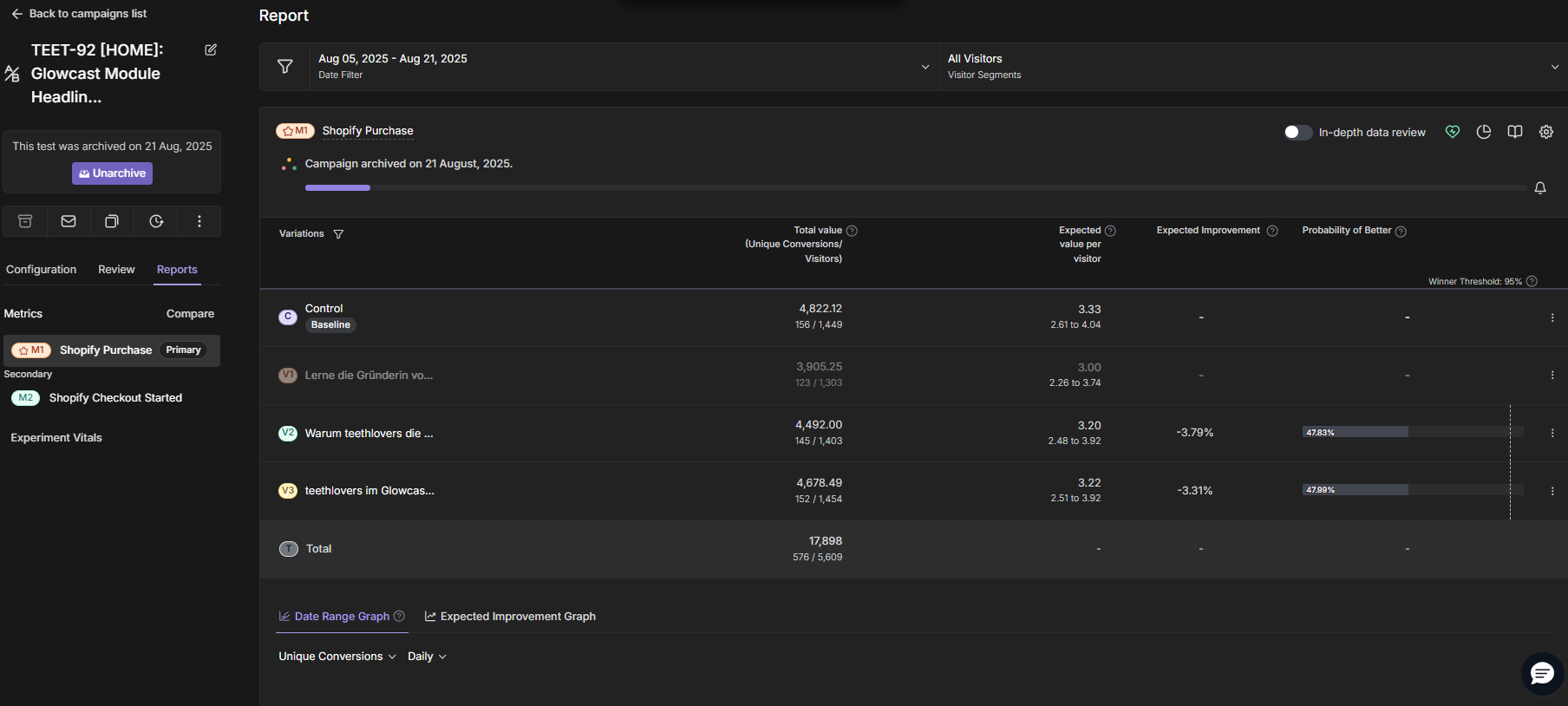Open teethlovers im Glowcast row options menu
Screen dimensions: 1568x706
[x=1552, y=491]
